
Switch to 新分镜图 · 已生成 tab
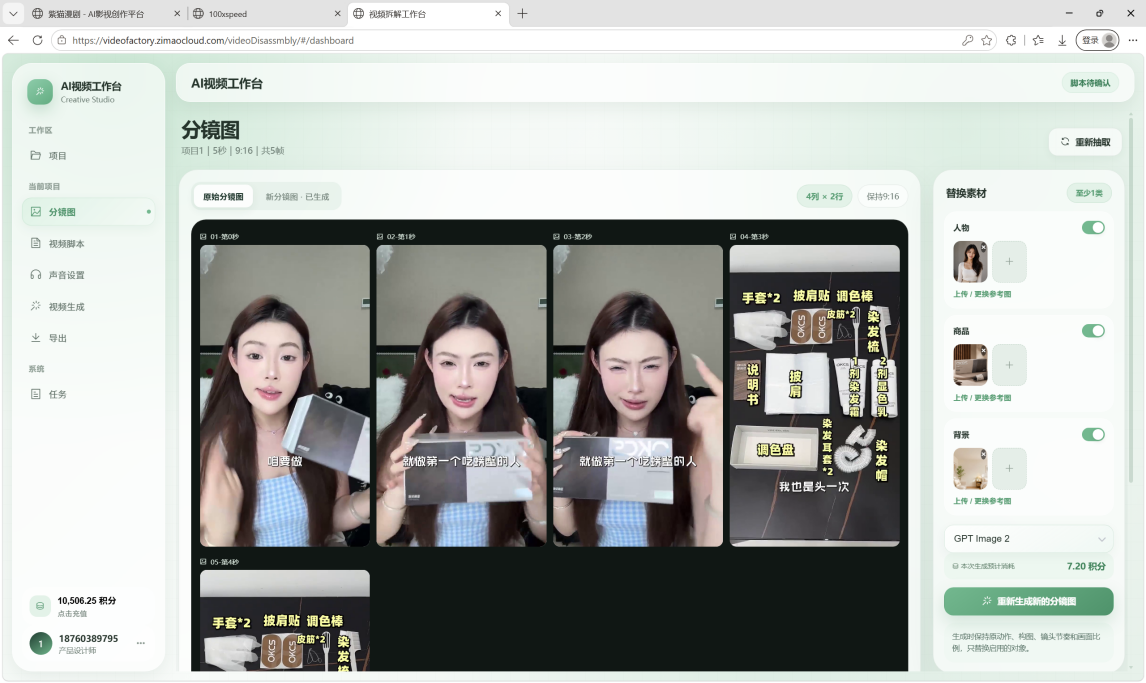pos(297,196)
